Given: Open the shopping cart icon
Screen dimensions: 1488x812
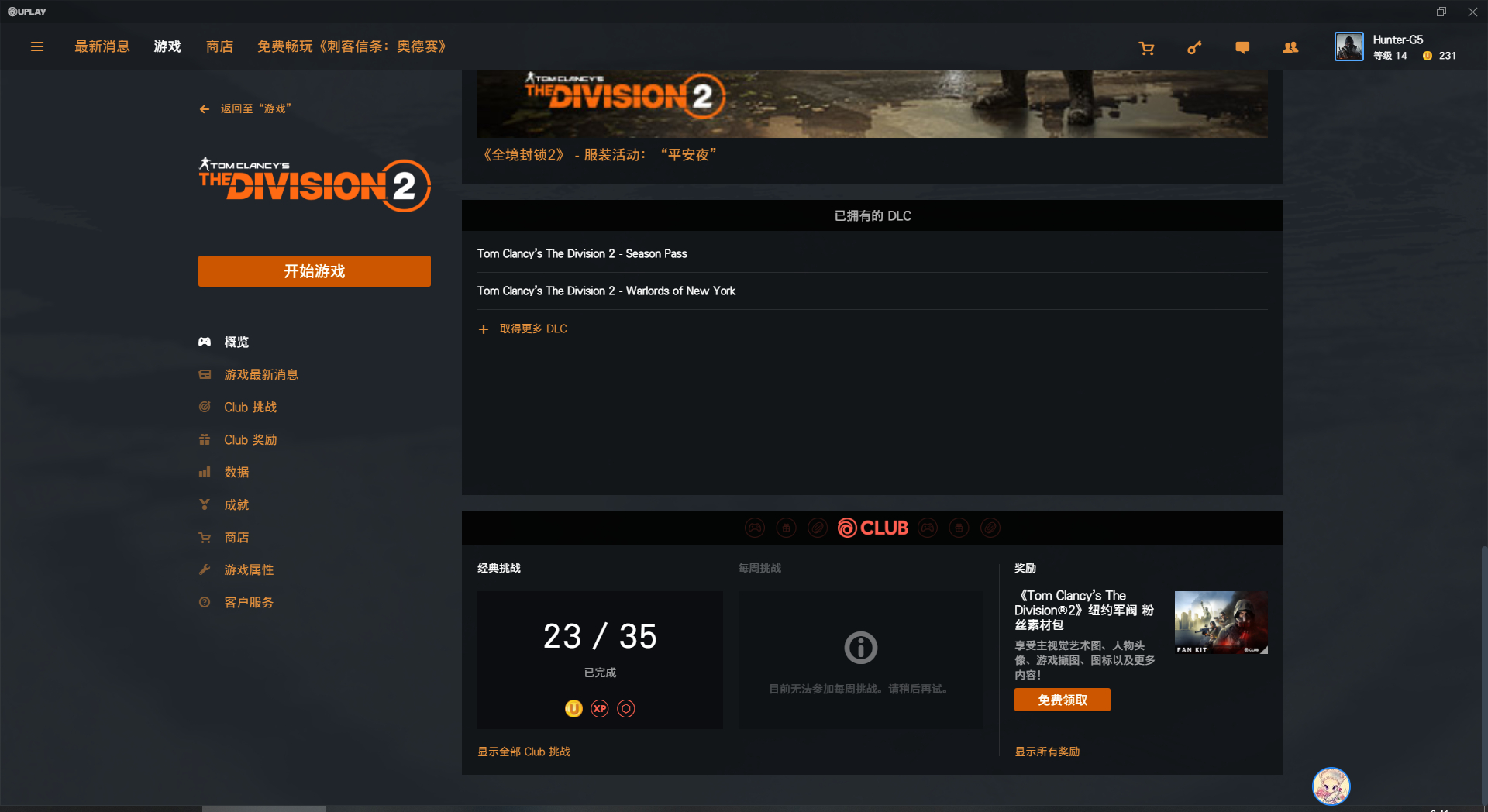Looking at the screenshot, I should [x=1146, y=48].
